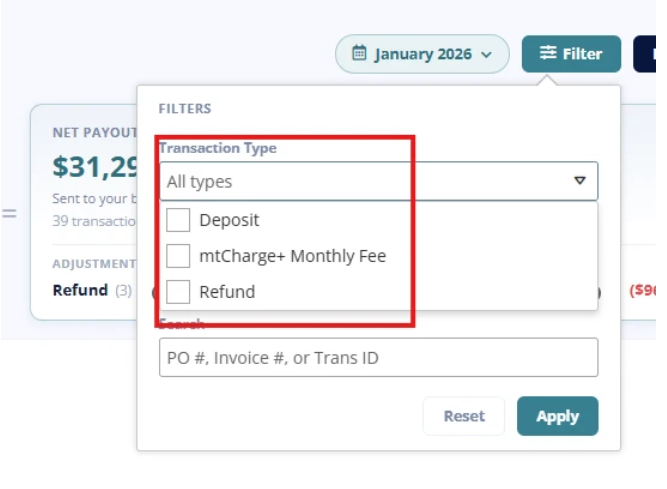Check the Refund box in the type list
667x489 pixels.
pyautogui.click(x=178, y=292)
